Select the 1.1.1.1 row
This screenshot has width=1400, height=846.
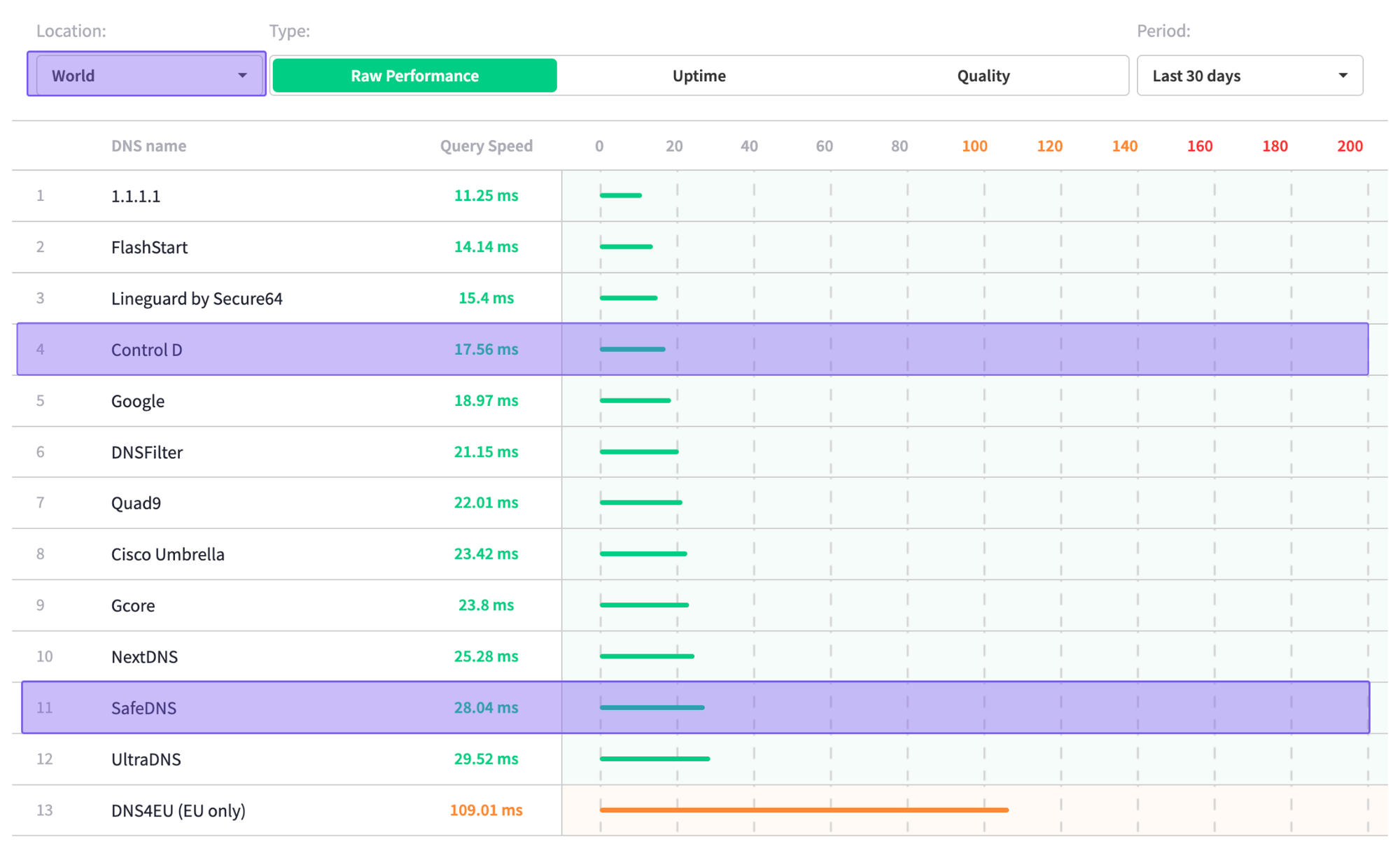coord(136,196)
